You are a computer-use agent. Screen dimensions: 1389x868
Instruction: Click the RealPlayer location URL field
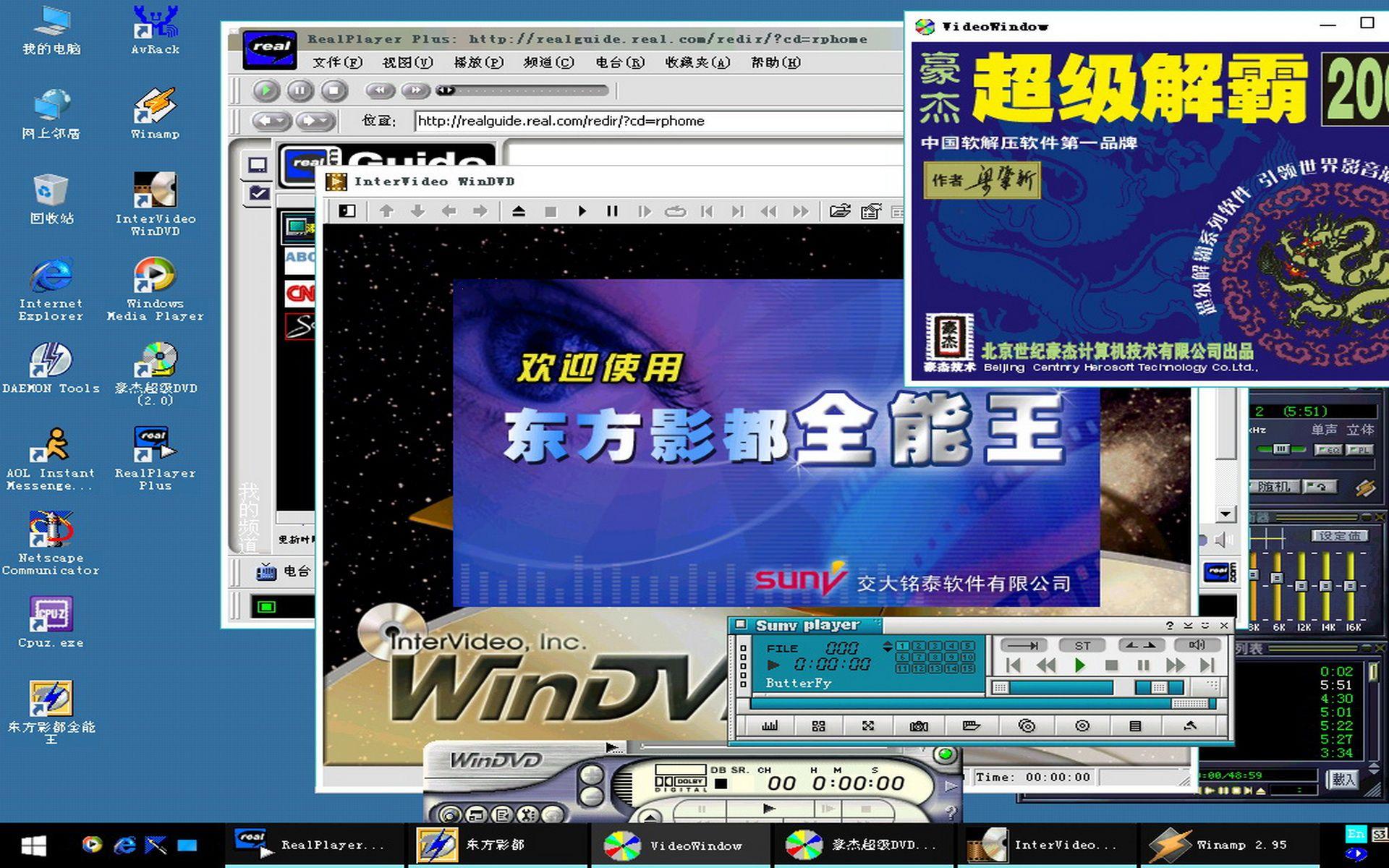660,121
